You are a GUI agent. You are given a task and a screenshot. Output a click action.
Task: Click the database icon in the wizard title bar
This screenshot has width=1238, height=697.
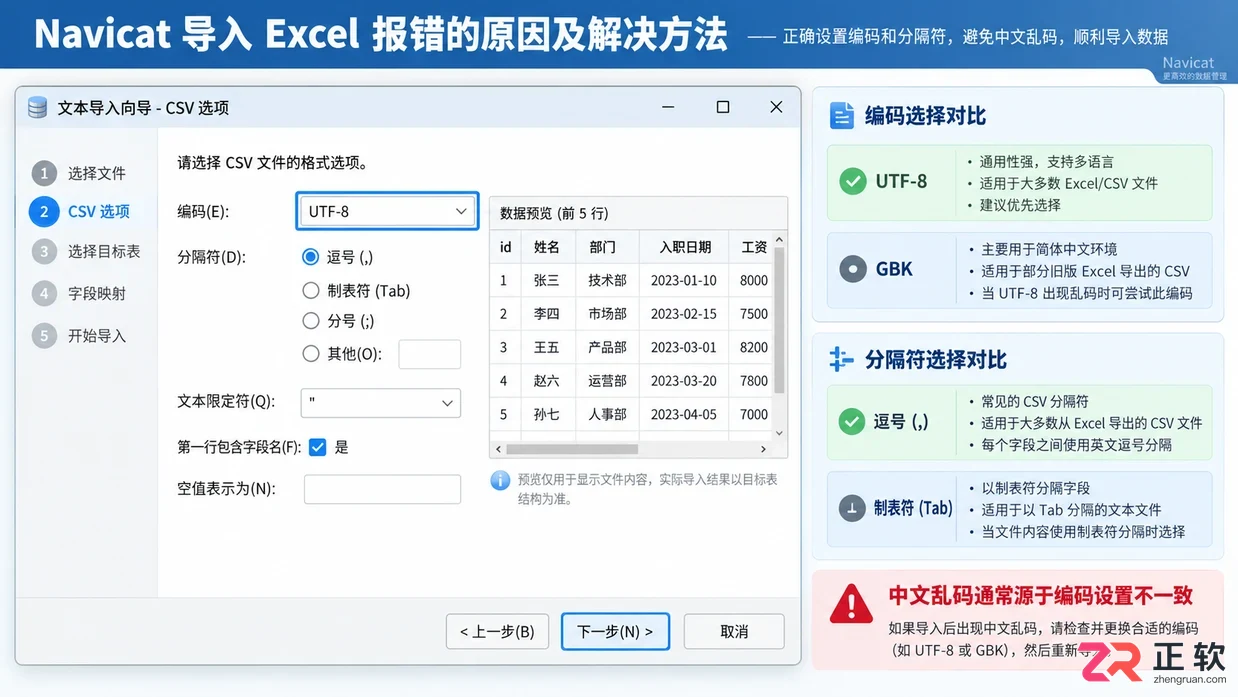[x=38, y=107]
